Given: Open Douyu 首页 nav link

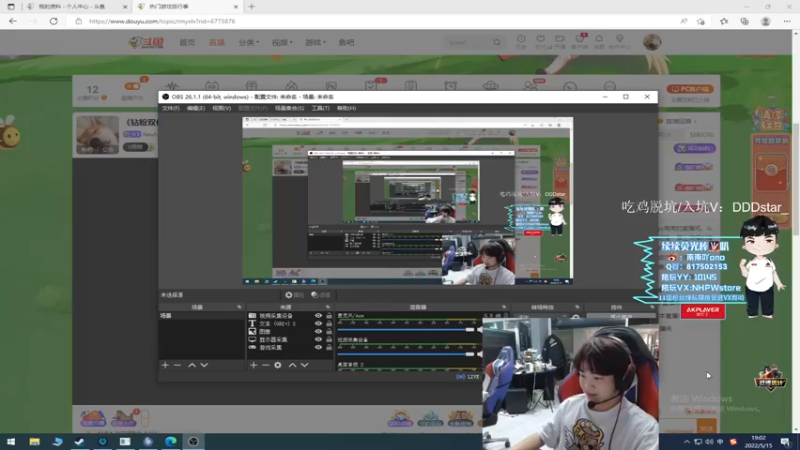Looking at the screenshot, I should (x=187, y=42).
